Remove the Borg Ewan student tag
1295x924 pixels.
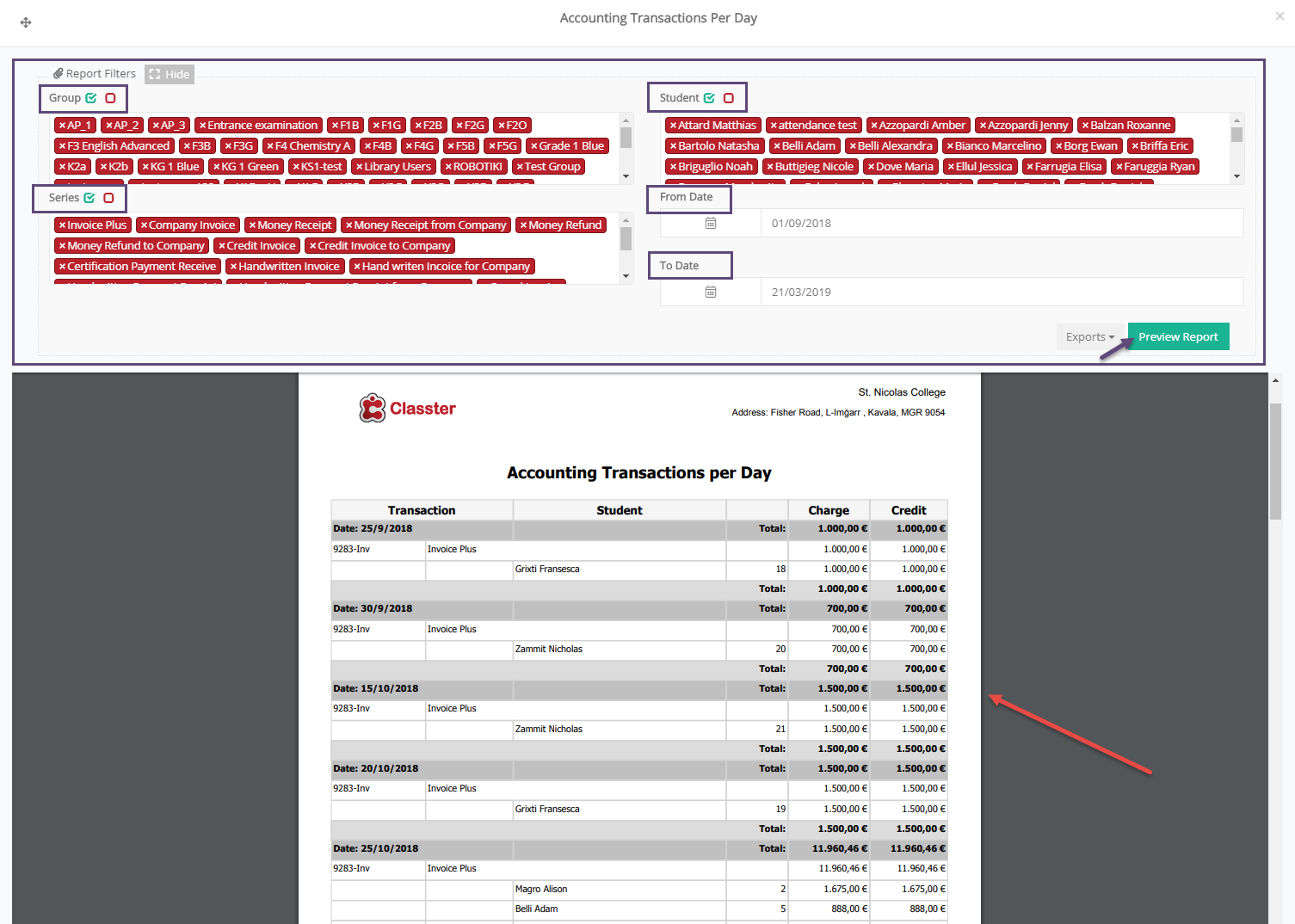click(x=1059, y=146)
